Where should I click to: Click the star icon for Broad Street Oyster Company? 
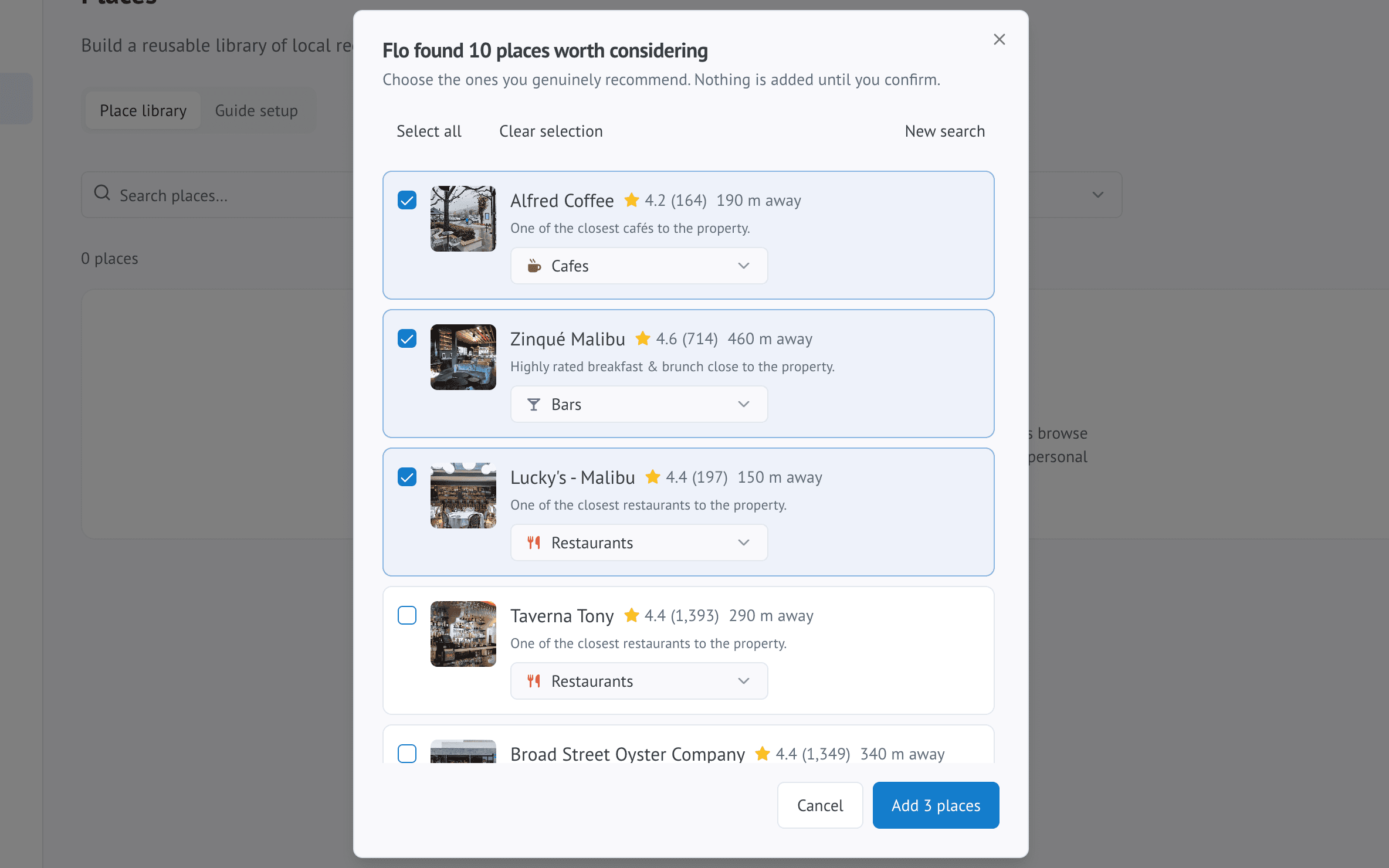pyautogui.click(x=763, y=754)
